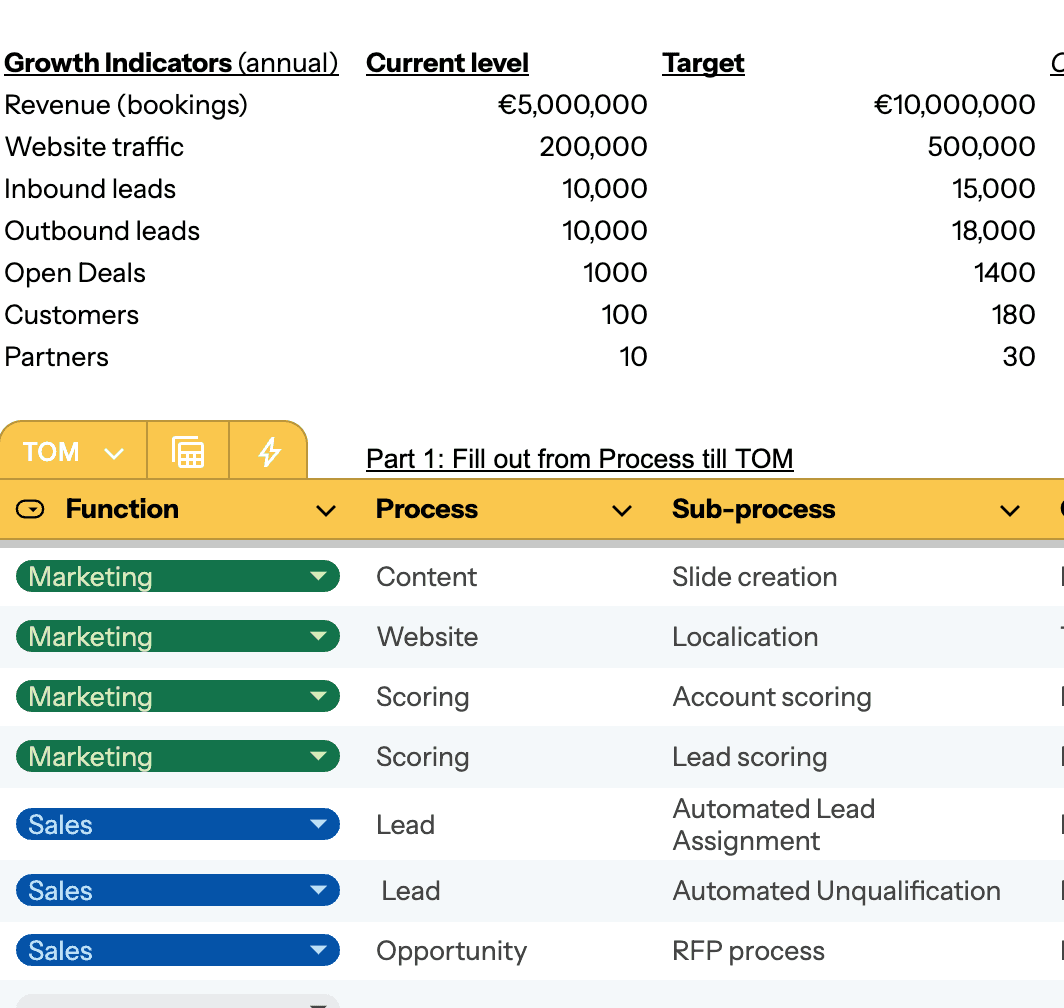Select the 1400 open deals target cell

(x=1004, y=273)
